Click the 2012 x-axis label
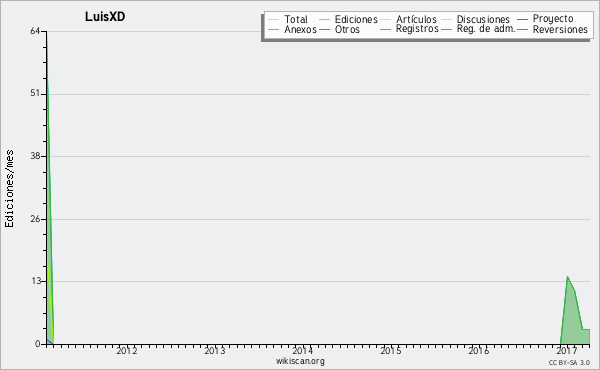The width and height of the screenshot is (600, 370). point(127,351)
